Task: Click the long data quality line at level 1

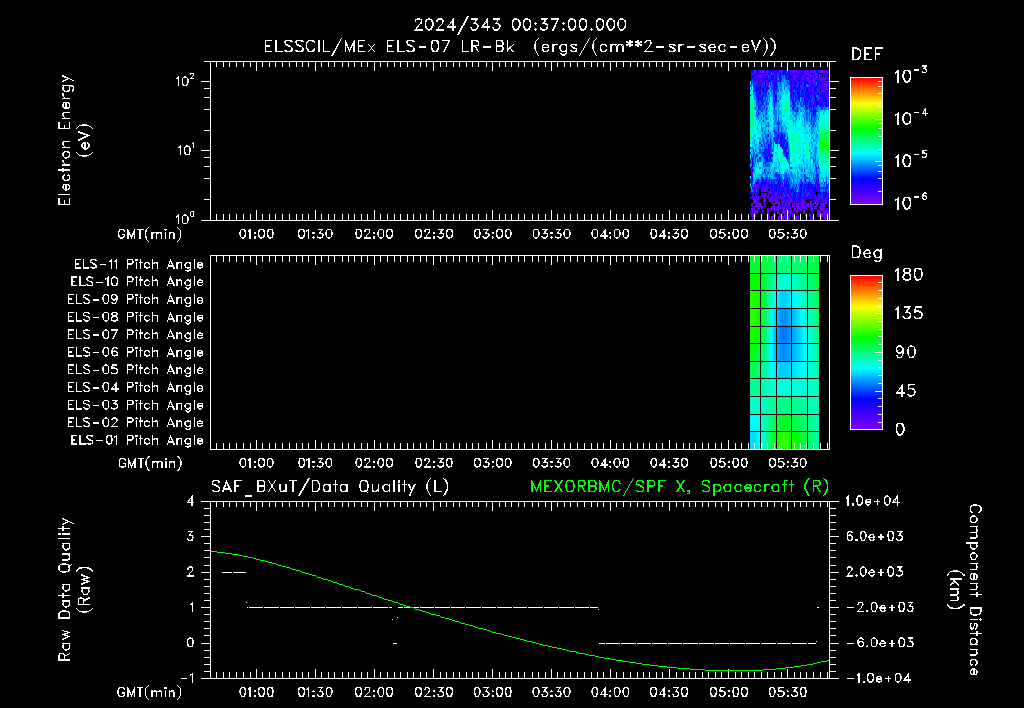Action: pos(423,607)
